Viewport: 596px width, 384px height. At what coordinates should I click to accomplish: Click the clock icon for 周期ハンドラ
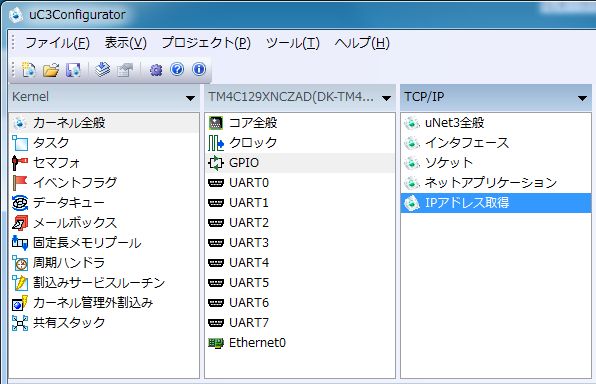20,263
